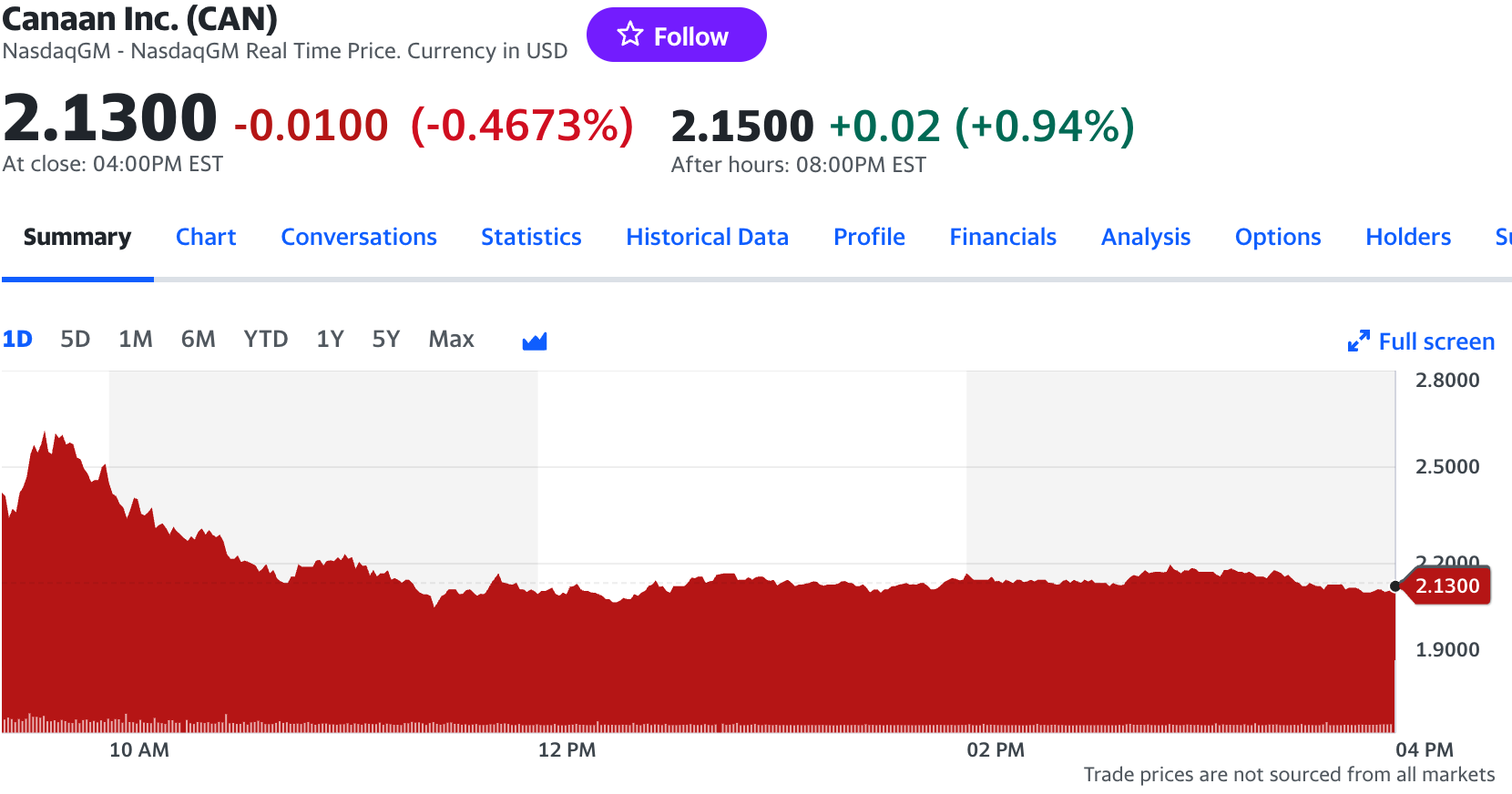Click the At close 04:00PM EST text
Image resolution: width=1512 pixels, height=794 pixels.
point(113,164)
